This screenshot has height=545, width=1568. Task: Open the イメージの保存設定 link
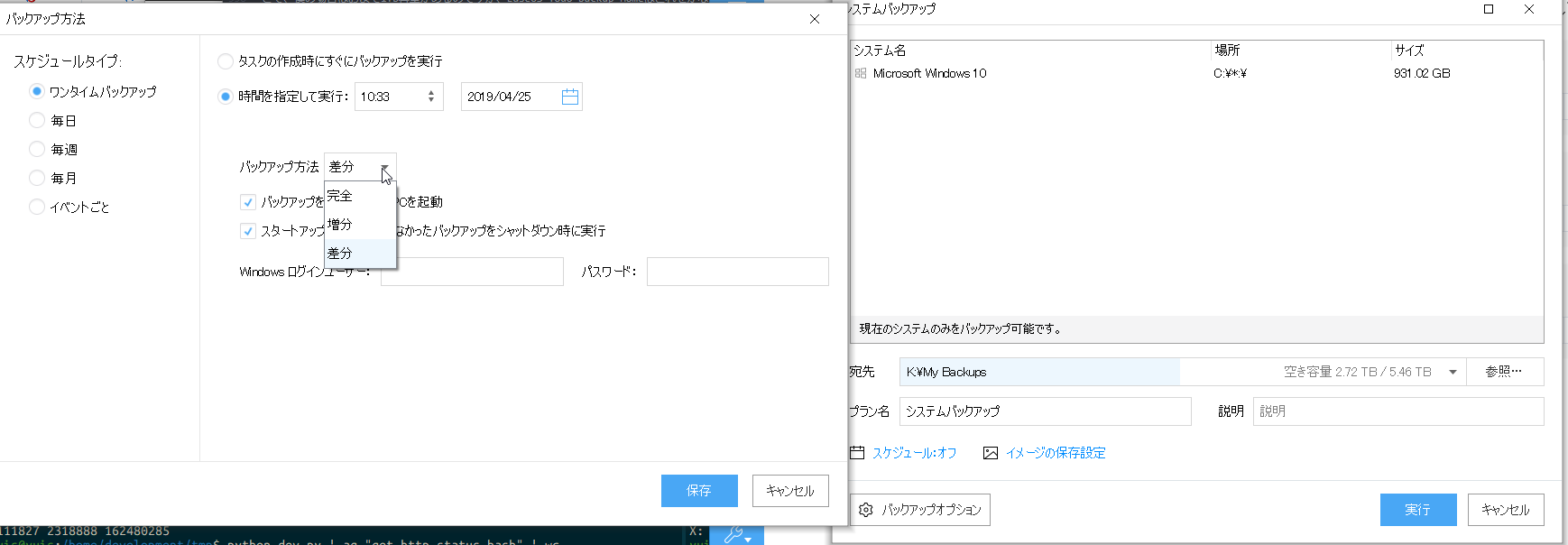1056,453
